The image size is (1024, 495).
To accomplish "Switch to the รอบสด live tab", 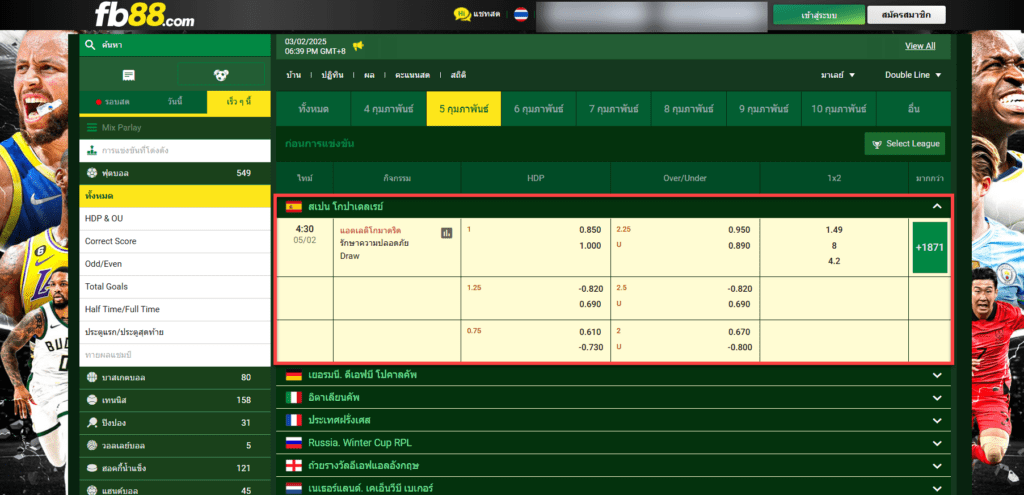I will click(x=112, y=102).
